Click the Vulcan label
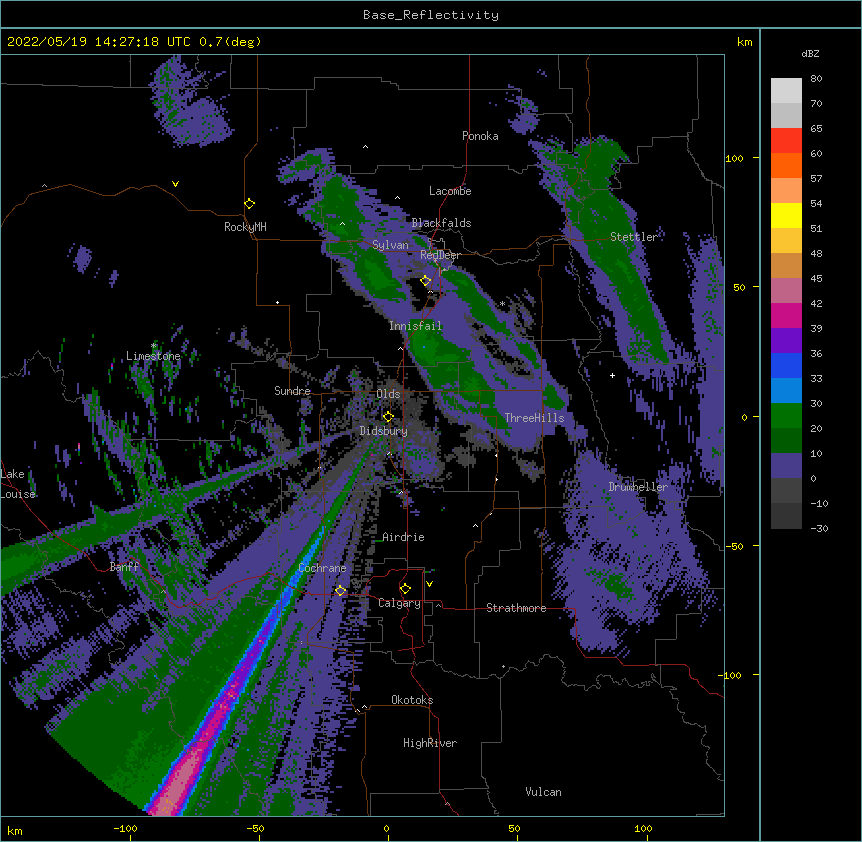862x842 pixels. pos(543,792)
